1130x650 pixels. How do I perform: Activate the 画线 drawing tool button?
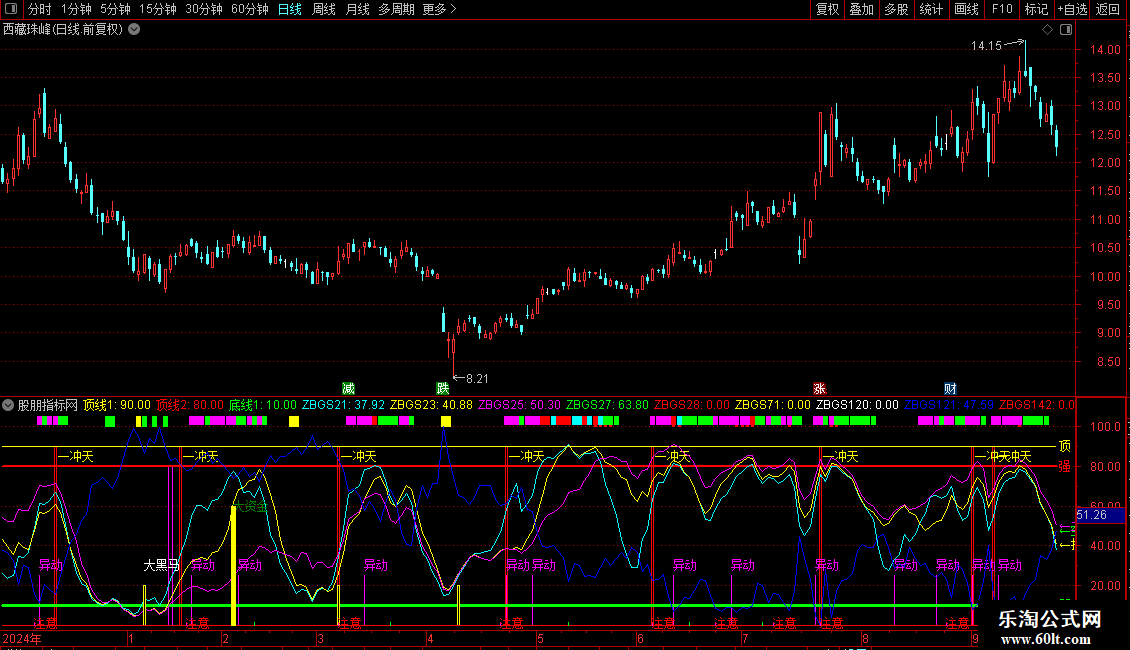[966, 9]
